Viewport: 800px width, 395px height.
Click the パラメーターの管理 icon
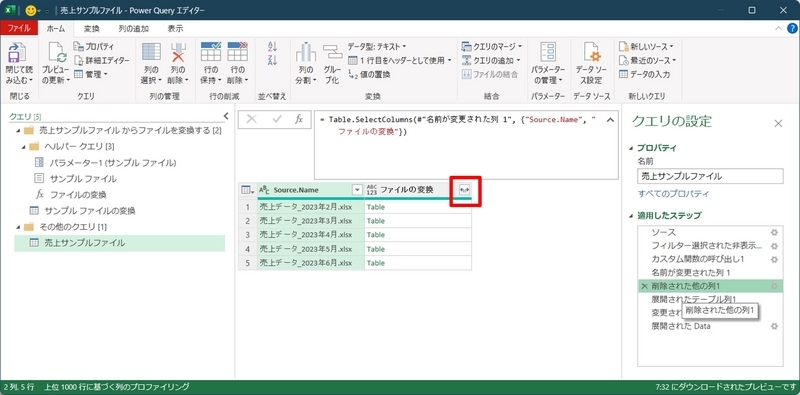coord(547,52)
